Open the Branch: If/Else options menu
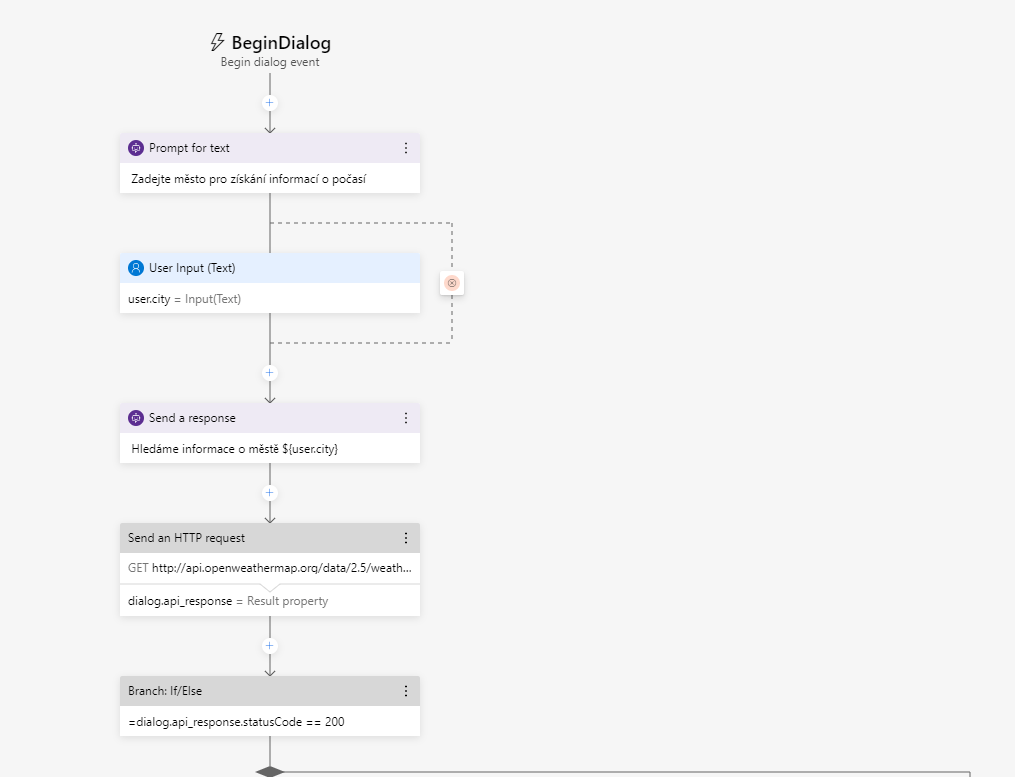Screen dimensions: 1015x777 click(x=406, y=691)
